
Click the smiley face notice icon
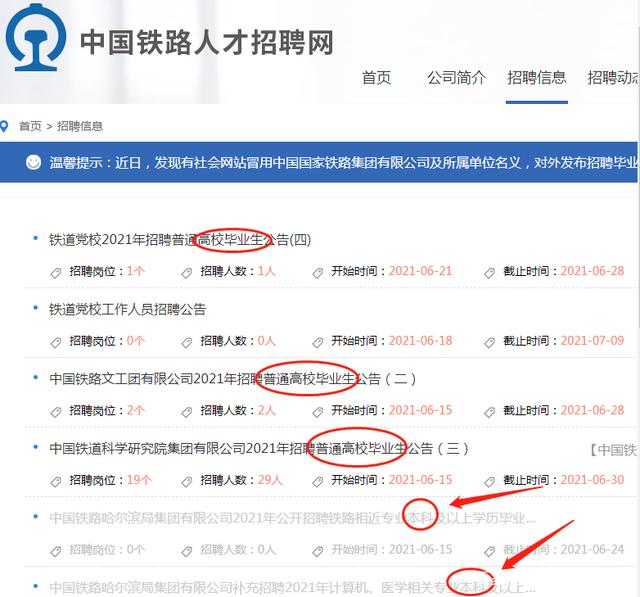[x=34, y=161]
